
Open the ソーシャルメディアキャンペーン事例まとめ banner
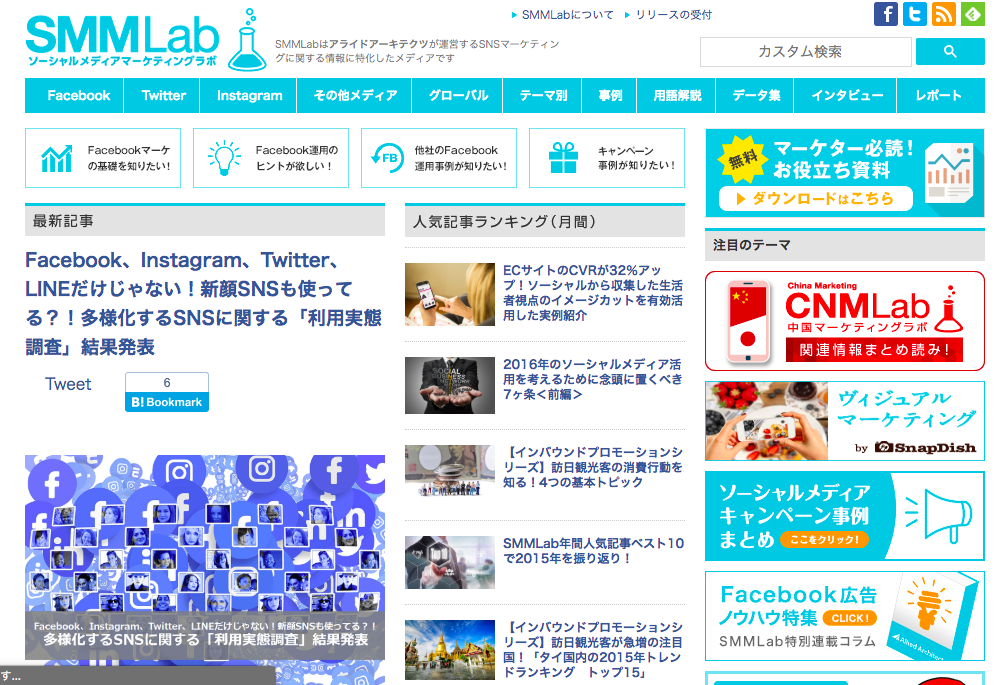(x=844, y=516)
